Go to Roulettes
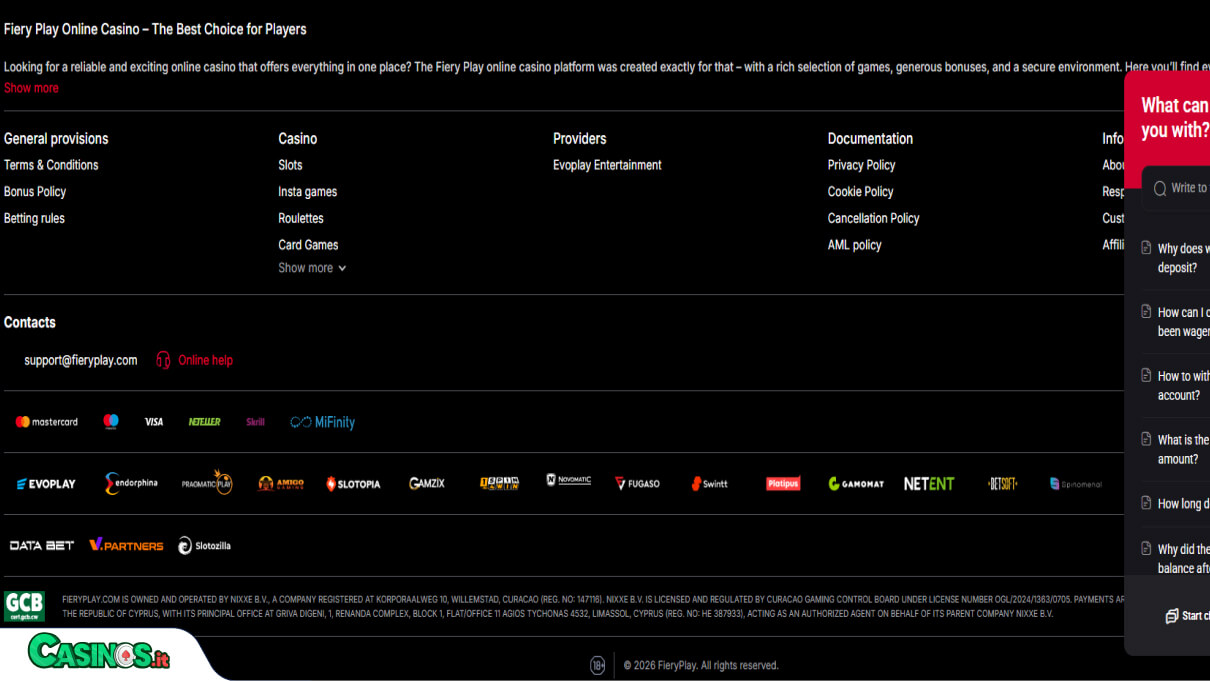This screenshot has height=681, width=1210. [x=301, y=218]
